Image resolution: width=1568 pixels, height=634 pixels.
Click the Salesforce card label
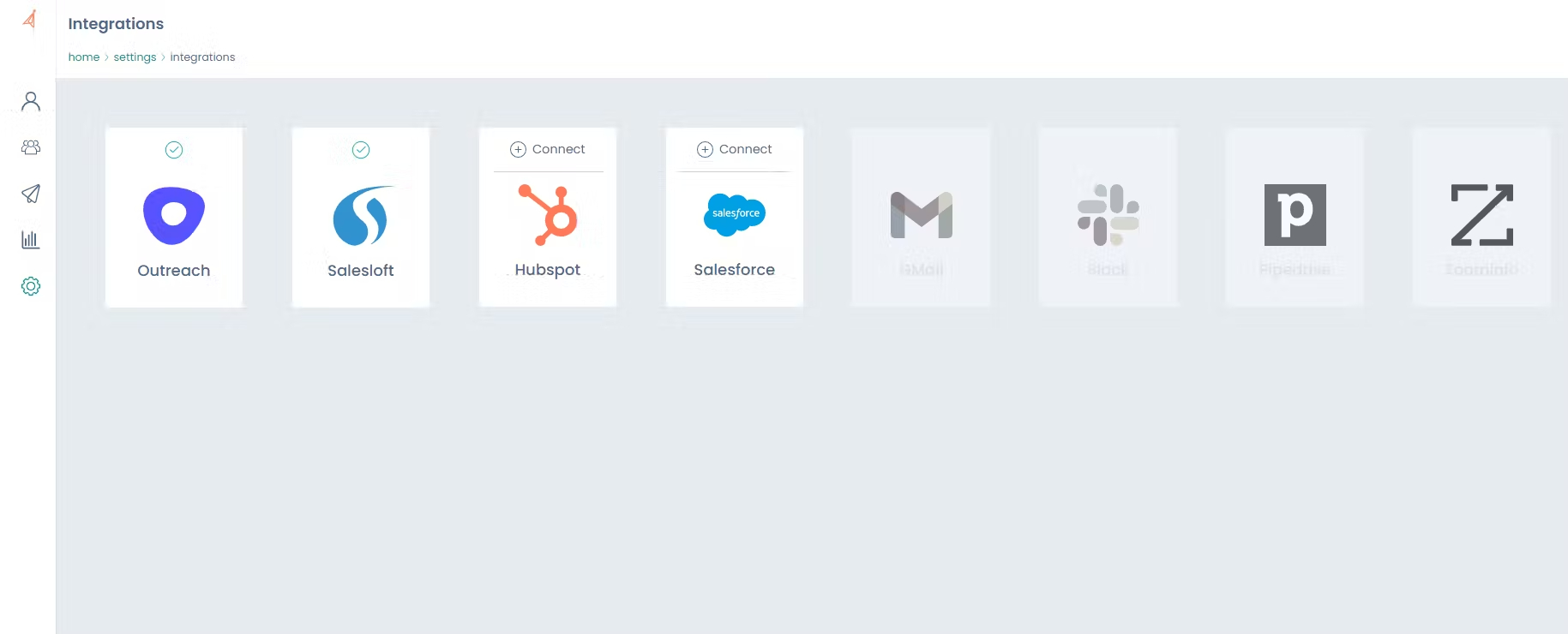[735, 270]
